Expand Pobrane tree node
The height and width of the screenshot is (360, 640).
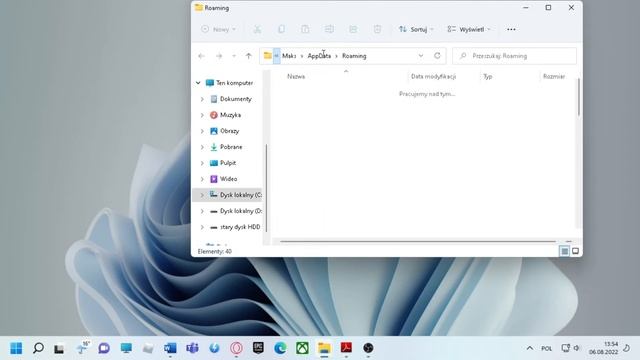coord(202,147)
